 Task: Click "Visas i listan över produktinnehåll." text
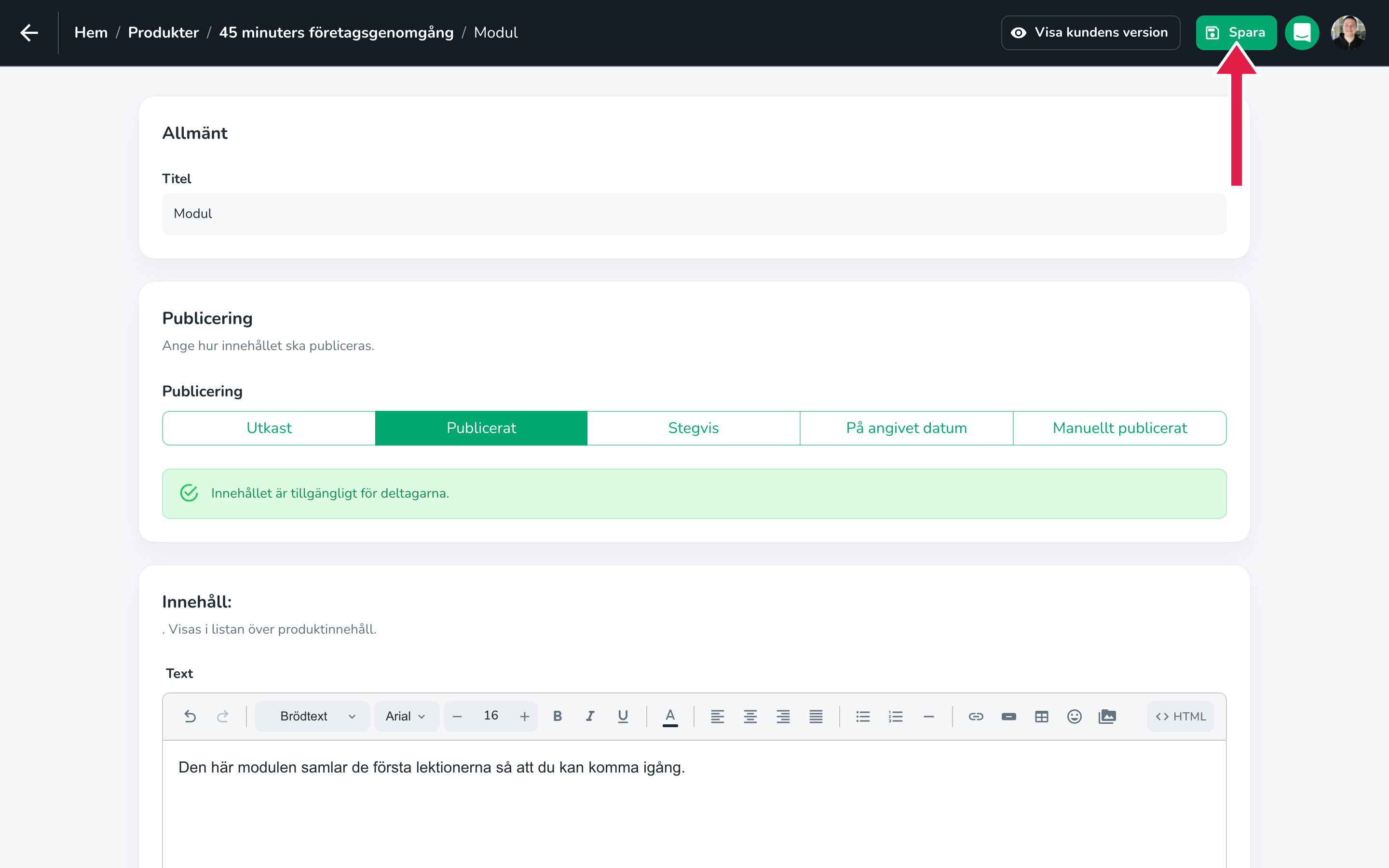point(272,629)
